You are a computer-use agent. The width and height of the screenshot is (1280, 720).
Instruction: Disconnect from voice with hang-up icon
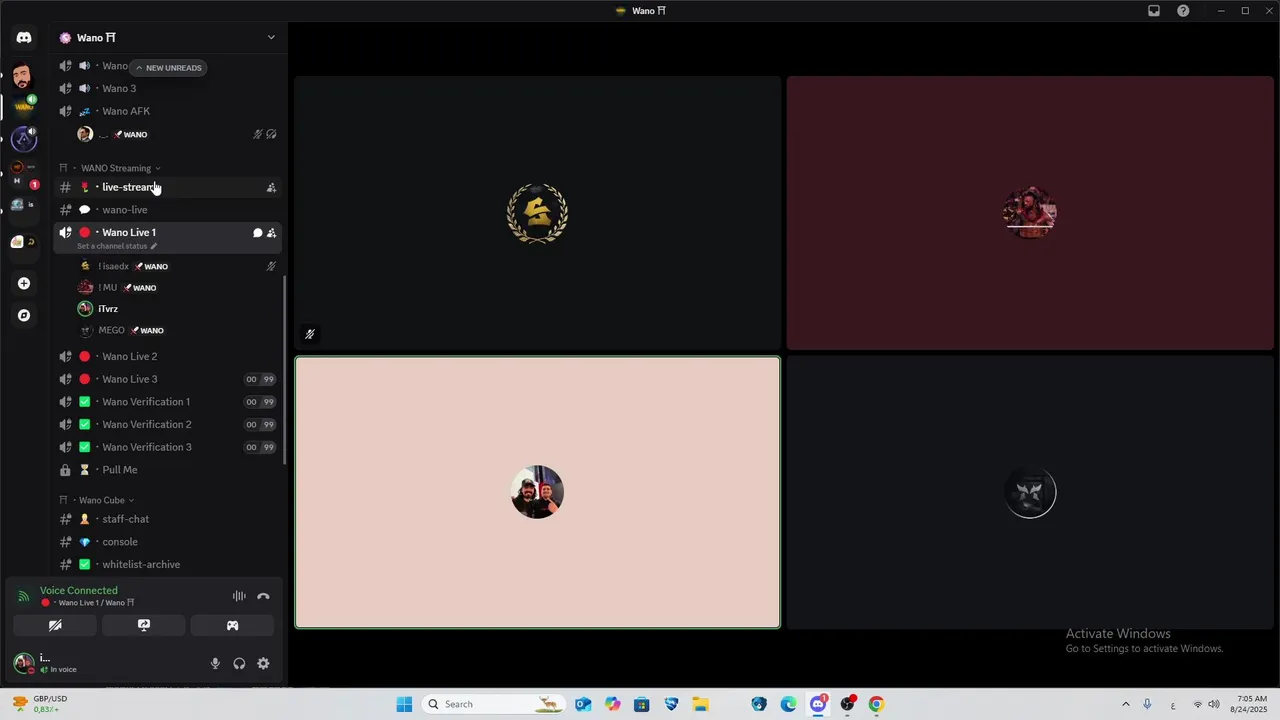(x=263, y=596)
